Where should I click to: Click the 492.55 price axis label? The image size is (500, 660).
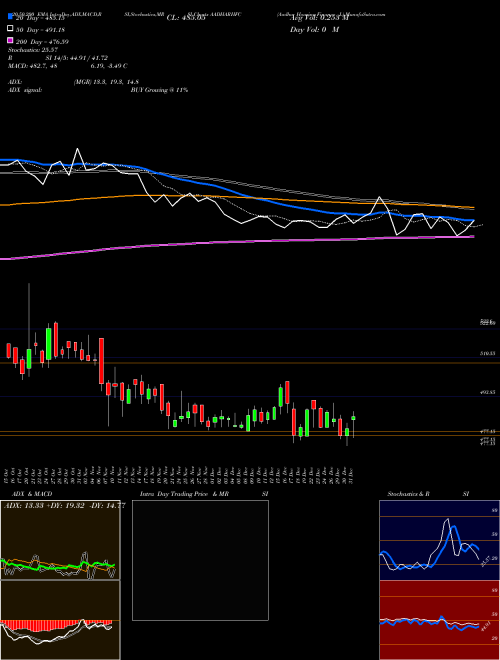(x=488, y=392)
